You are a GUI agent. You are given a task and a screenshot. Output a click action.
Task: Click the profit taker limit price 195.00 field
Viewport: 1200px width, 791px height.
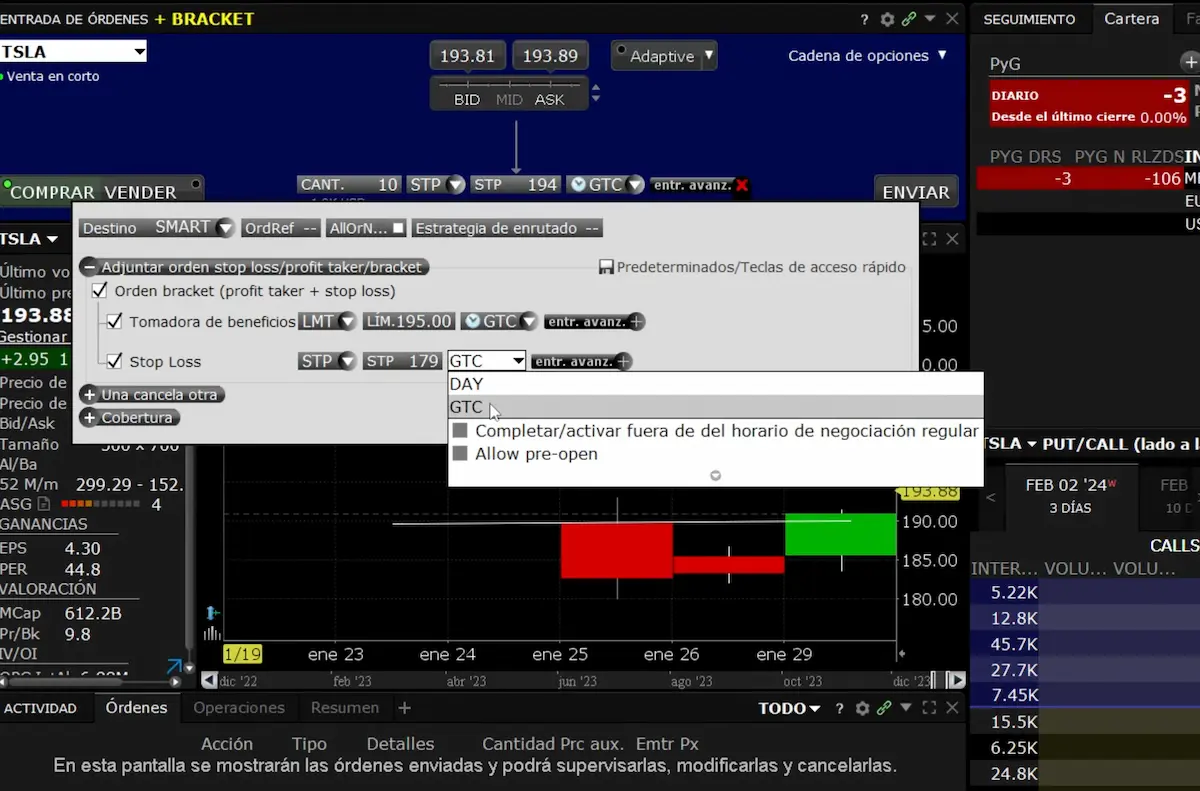[x=408, y=321]
